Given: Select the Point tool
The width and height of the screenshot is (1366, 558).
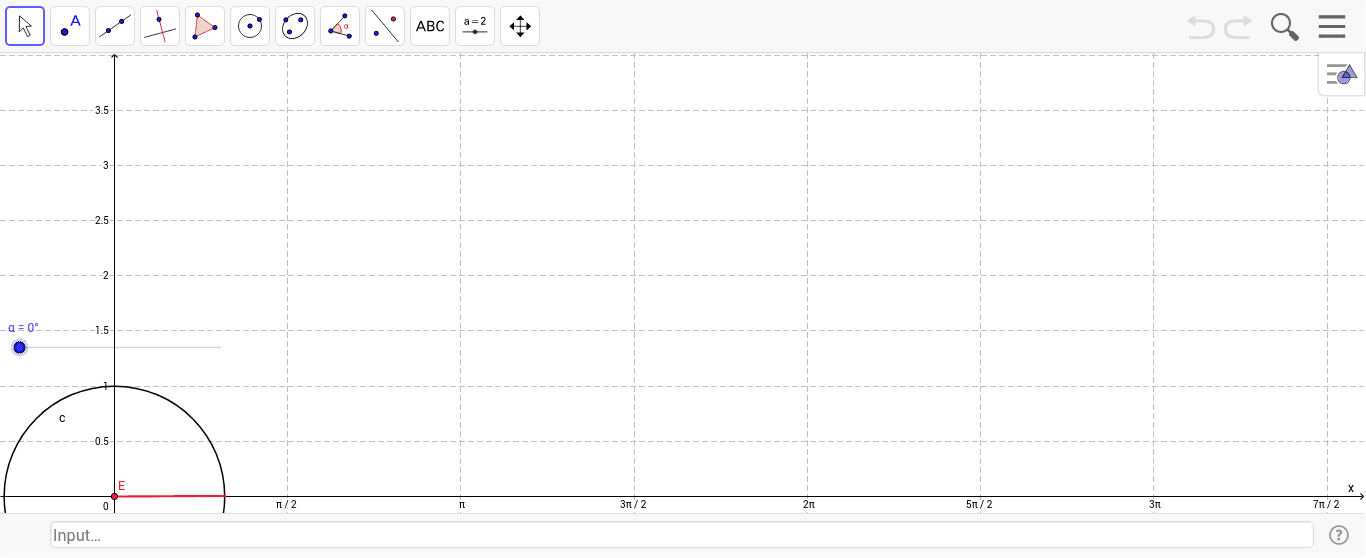Looking at the screenshot, I should [x=70, y=26].
